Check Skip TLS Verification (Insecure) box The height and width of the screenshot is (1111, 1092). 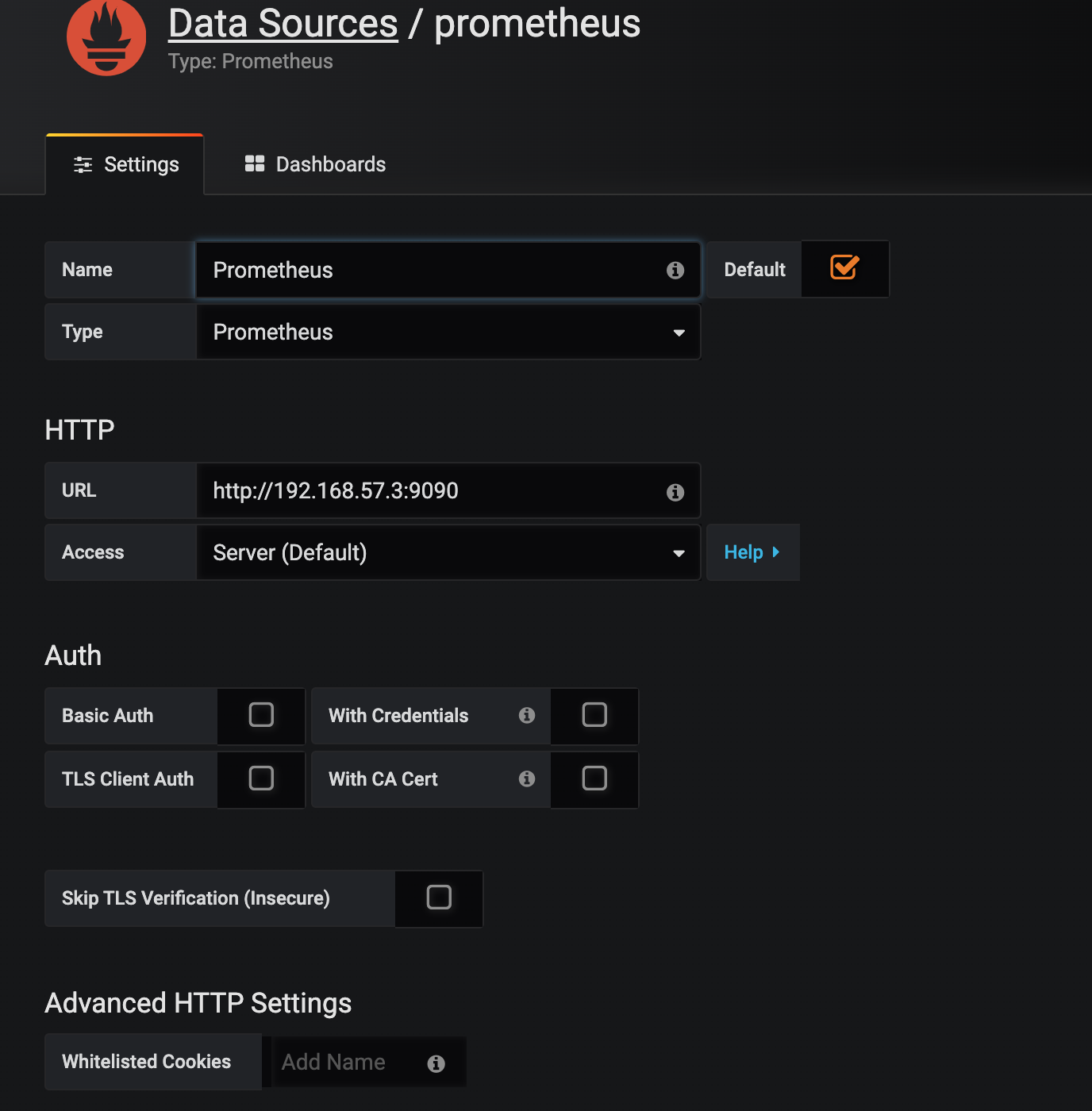coord(439,898)
